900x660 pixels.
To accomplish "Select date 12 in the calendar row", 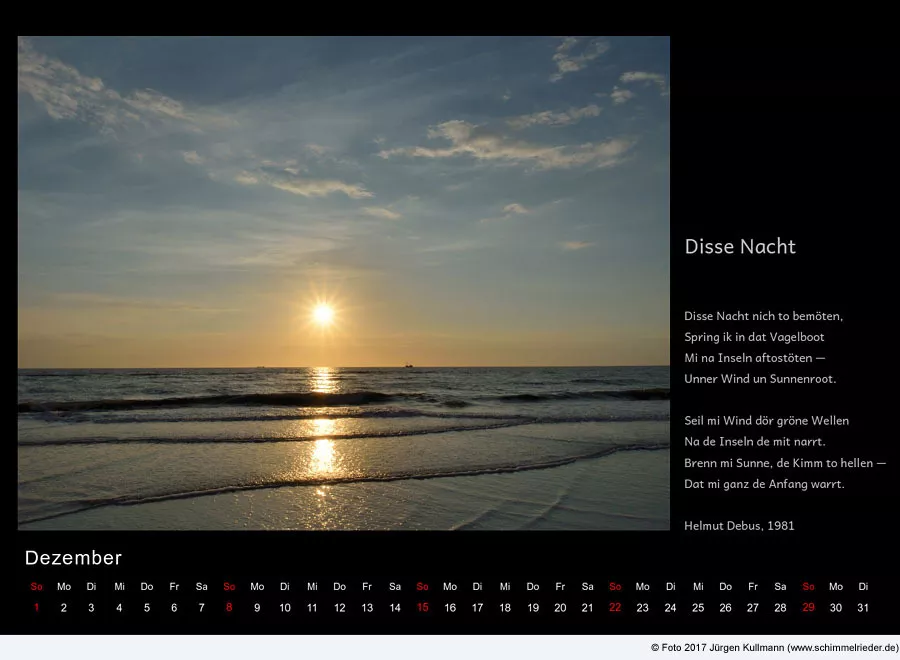I will [339, 607].
